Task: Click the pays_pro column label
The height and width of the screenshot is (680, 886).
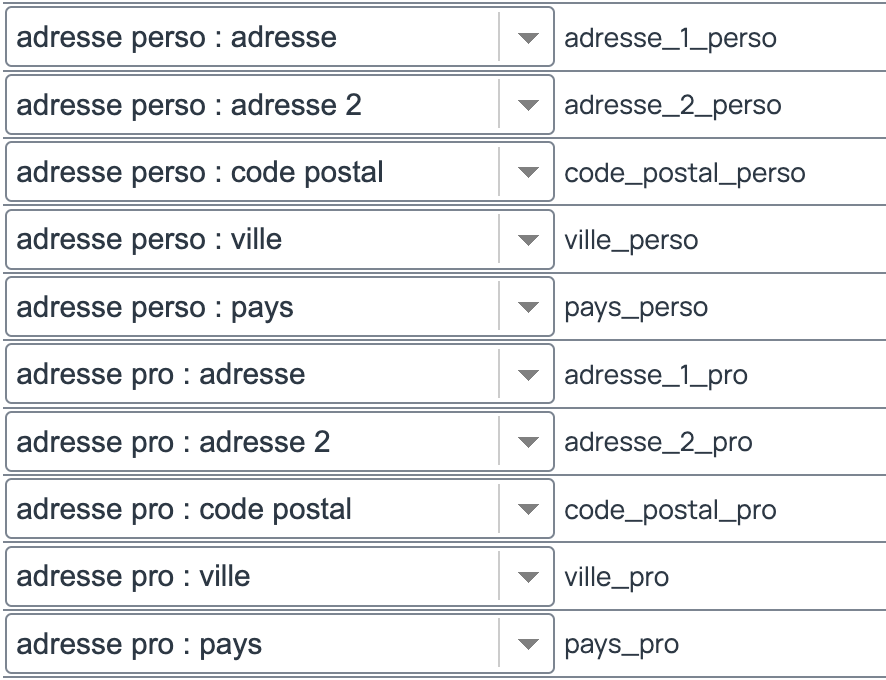Action: tap(622, 645)
